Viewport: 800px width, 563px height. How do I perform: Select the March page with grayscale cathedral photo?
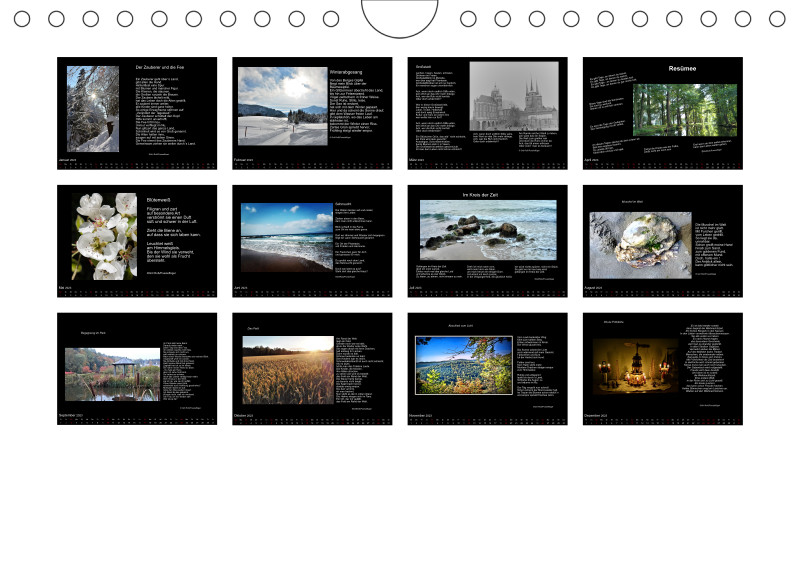tap(487, 113)
